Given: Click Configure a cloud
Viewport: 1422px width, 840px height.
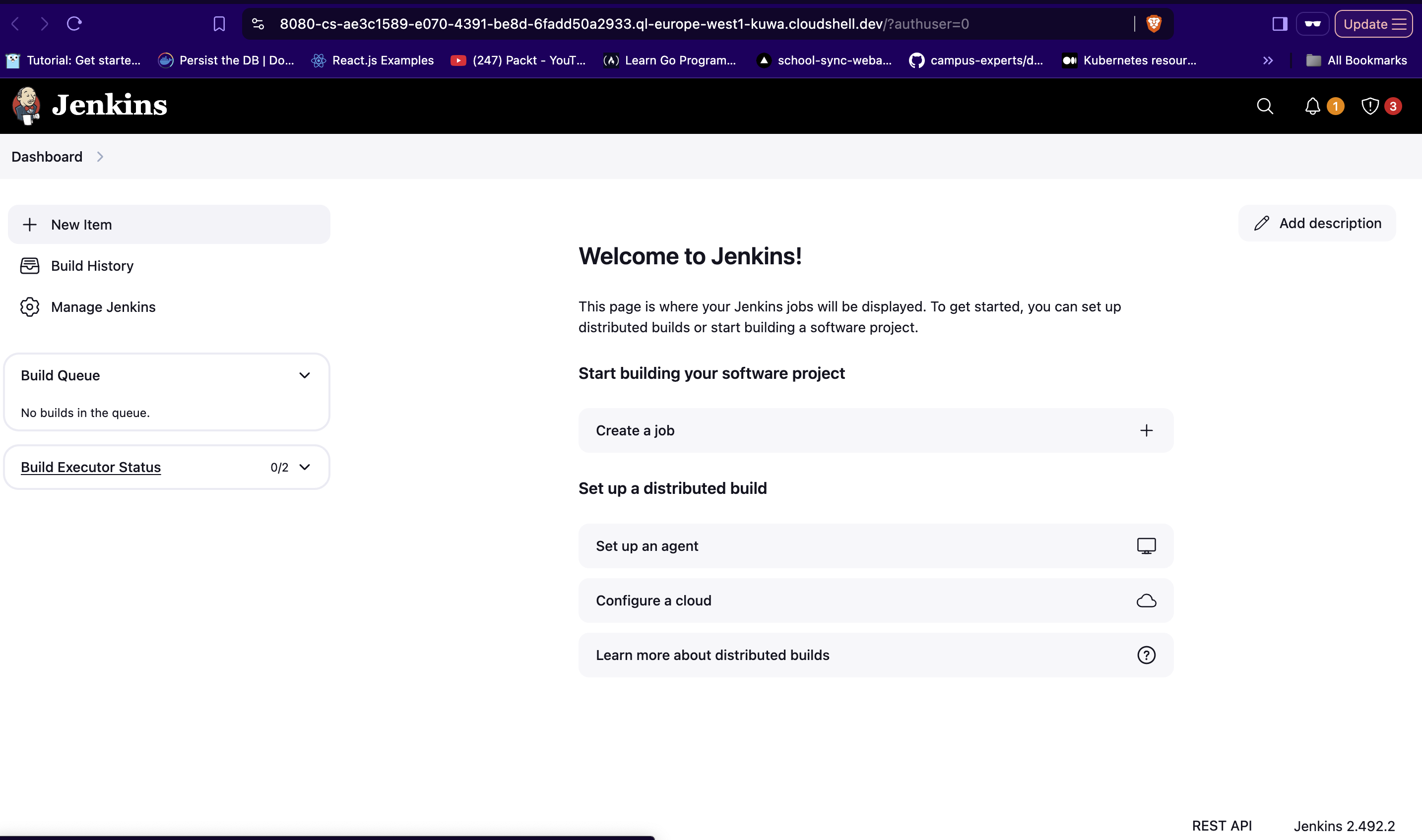Looking at the screenshot, I should pos(876,600).
